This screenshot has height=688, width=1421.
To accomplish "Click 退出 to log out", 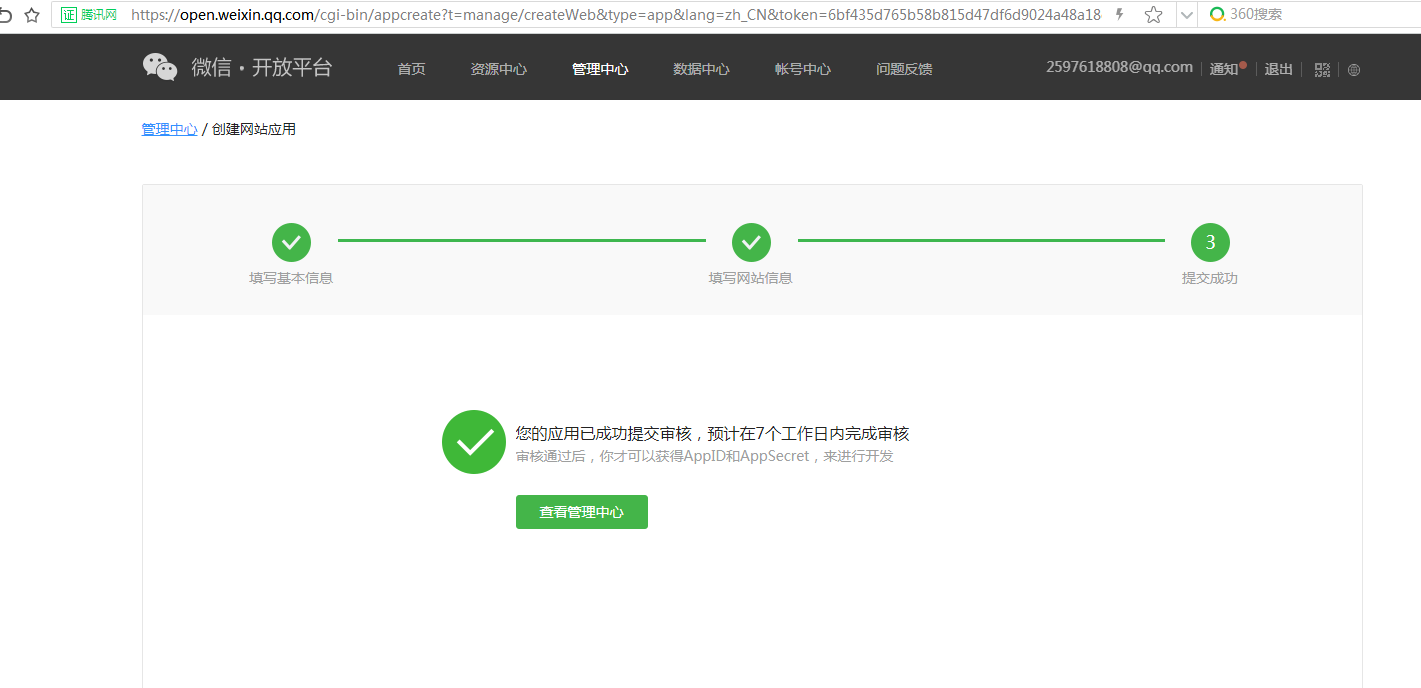I will coord(1277,68).
